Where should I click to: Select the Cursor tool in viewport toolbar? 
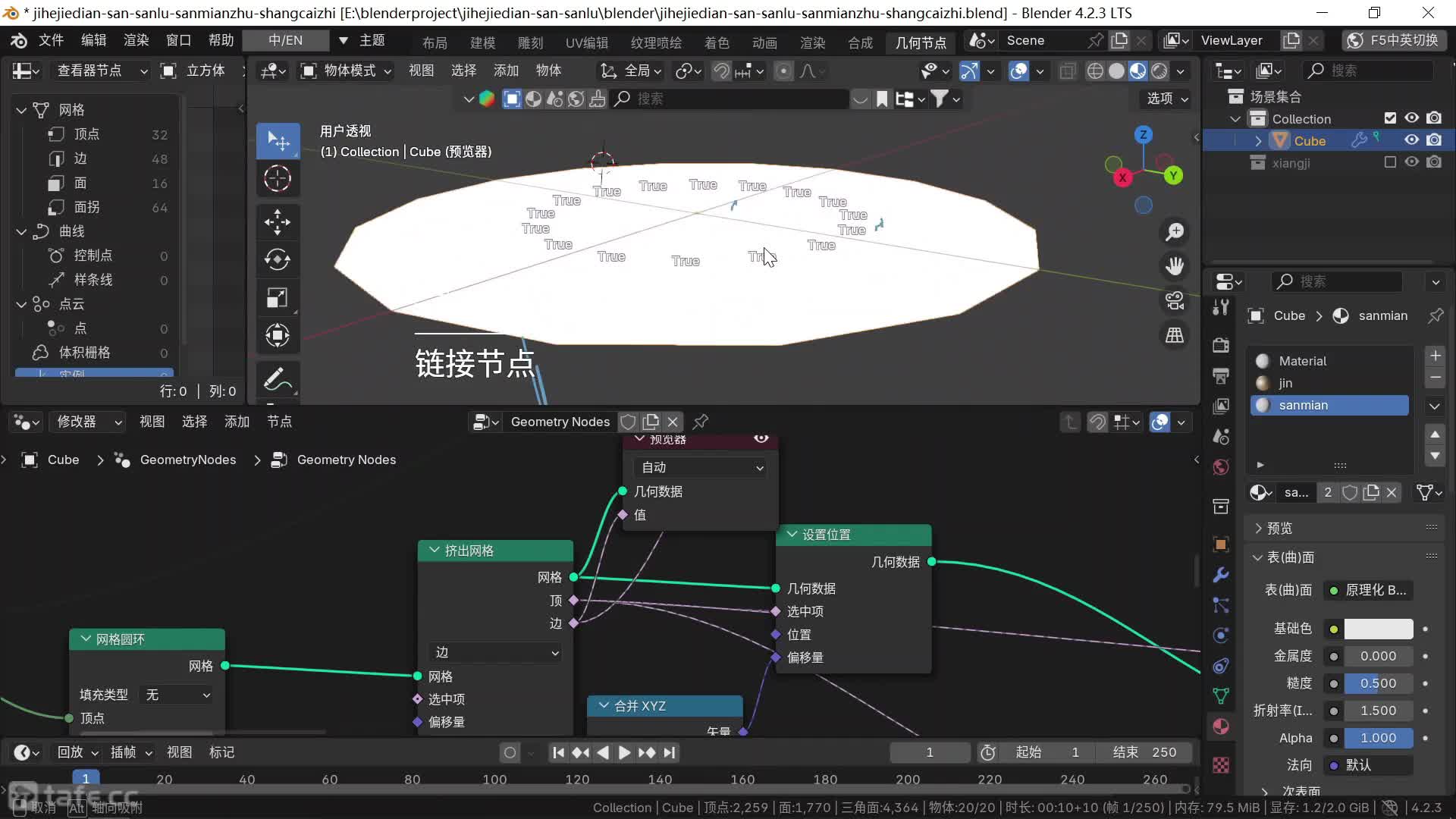(278, 178)
